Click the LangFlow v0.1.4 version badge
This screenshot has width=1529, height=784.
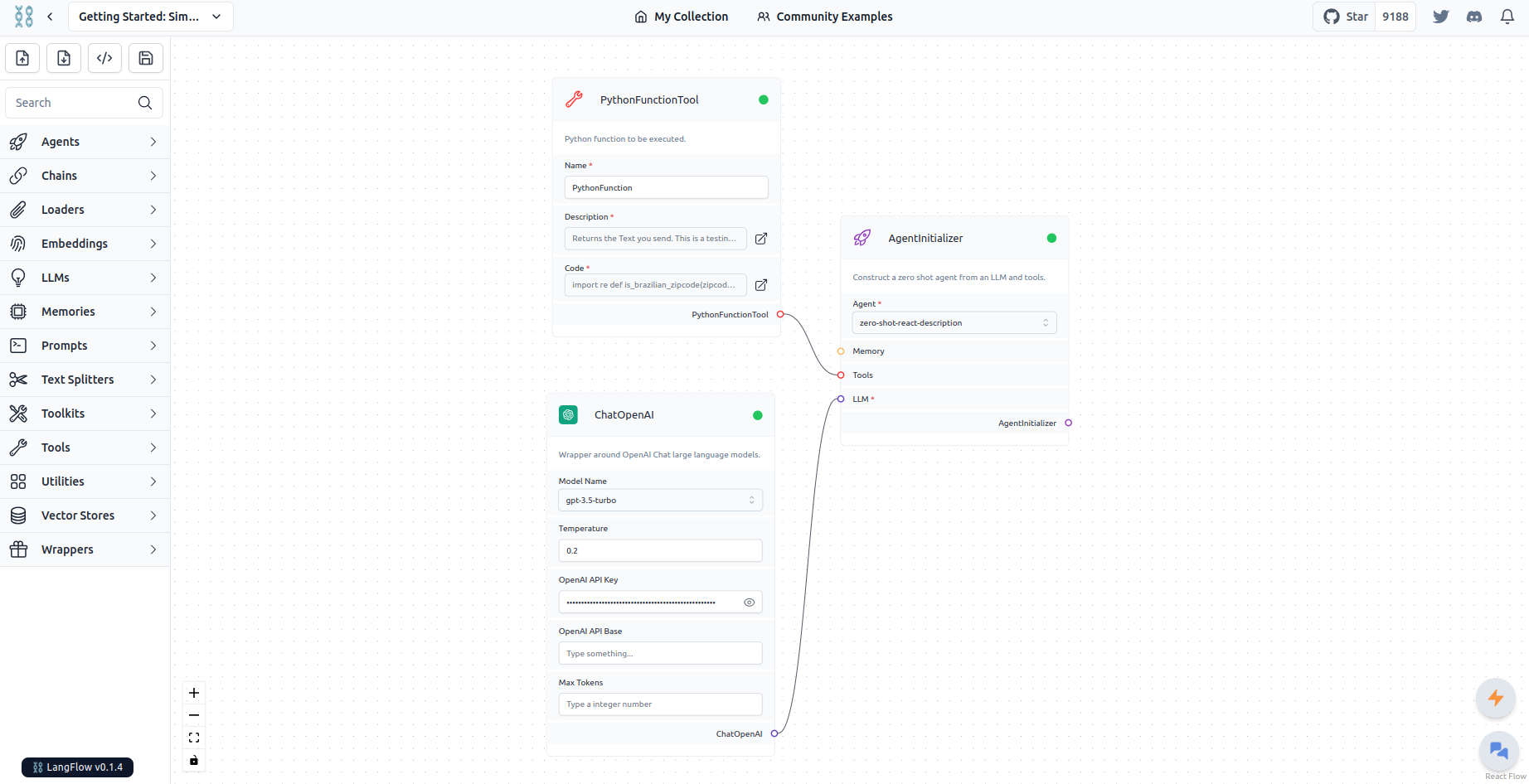[x=77, y=767]
